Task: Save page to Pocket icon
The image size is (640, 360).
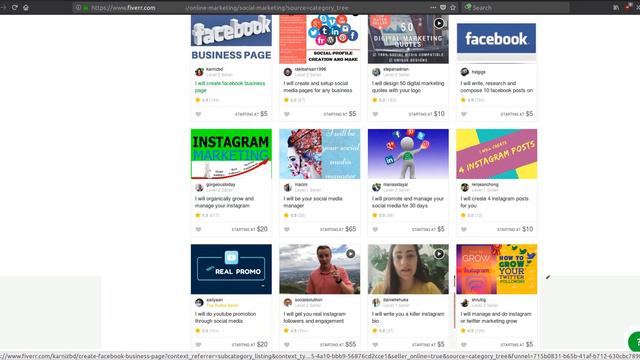Action: click(x=443, y=7)
